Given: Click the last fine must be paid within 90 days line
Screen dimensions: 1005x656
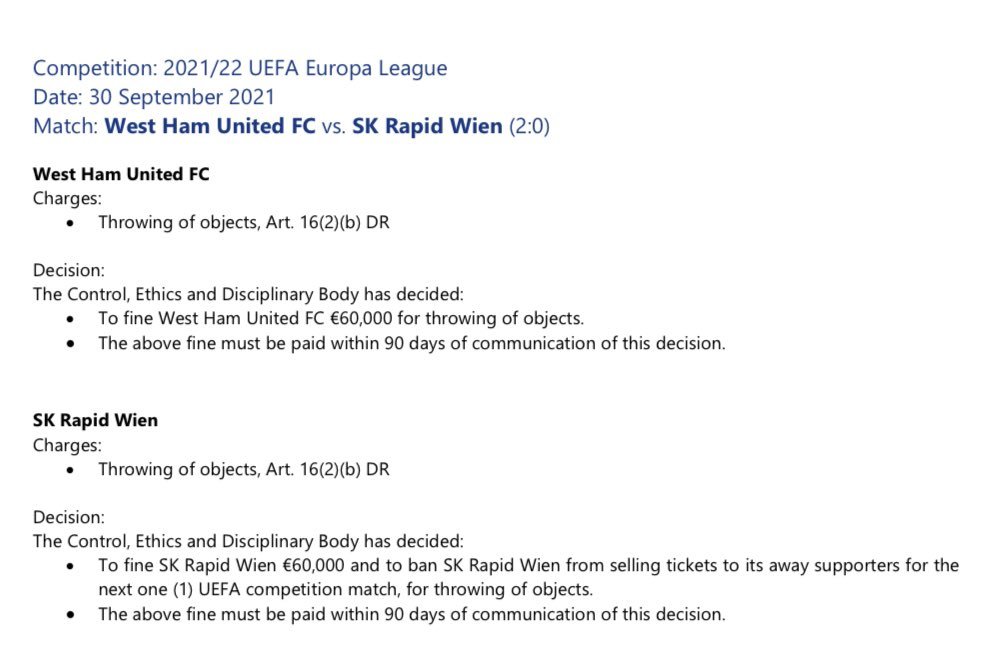Looking at the screenshot, I should 411,614.
